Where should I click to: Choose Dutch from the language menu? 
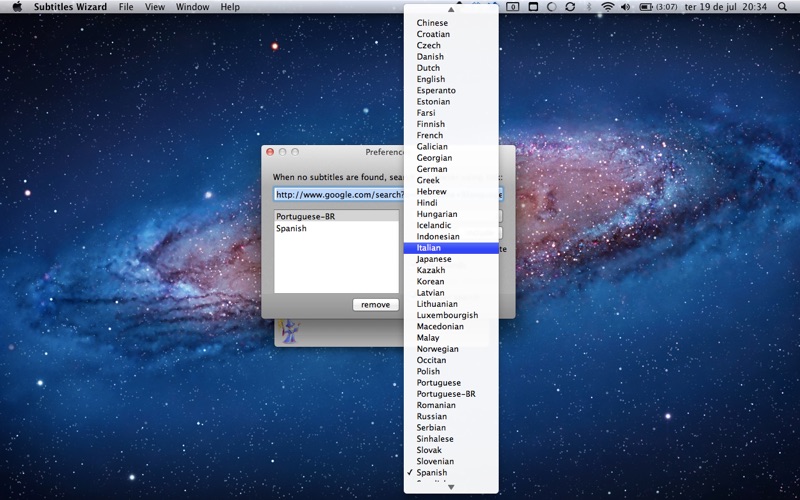pyautogui.click(x=451, y=68)
